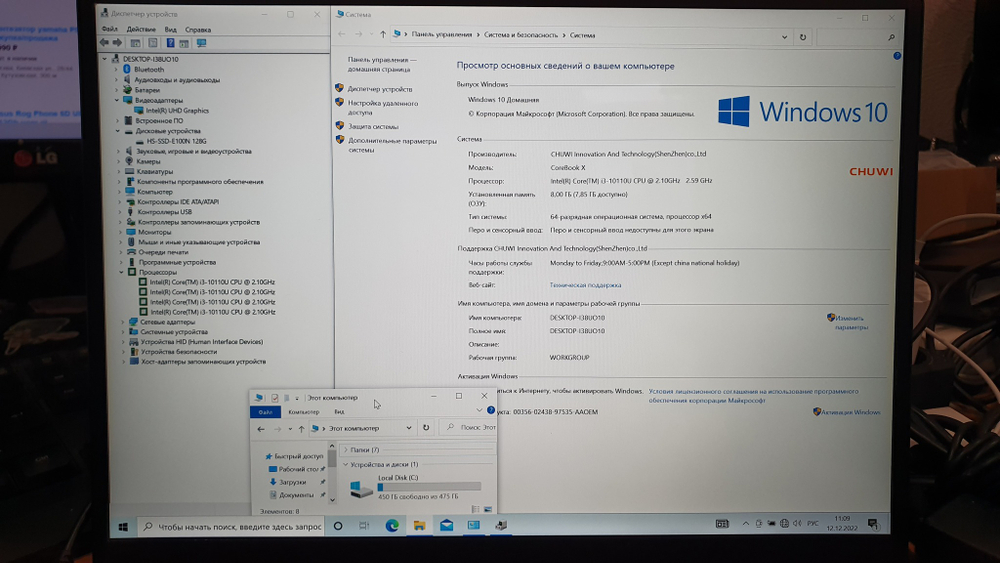The image size is (1000, 563).
Task: Open Настройка удаленного доступа link
Action: pos(383,107)
